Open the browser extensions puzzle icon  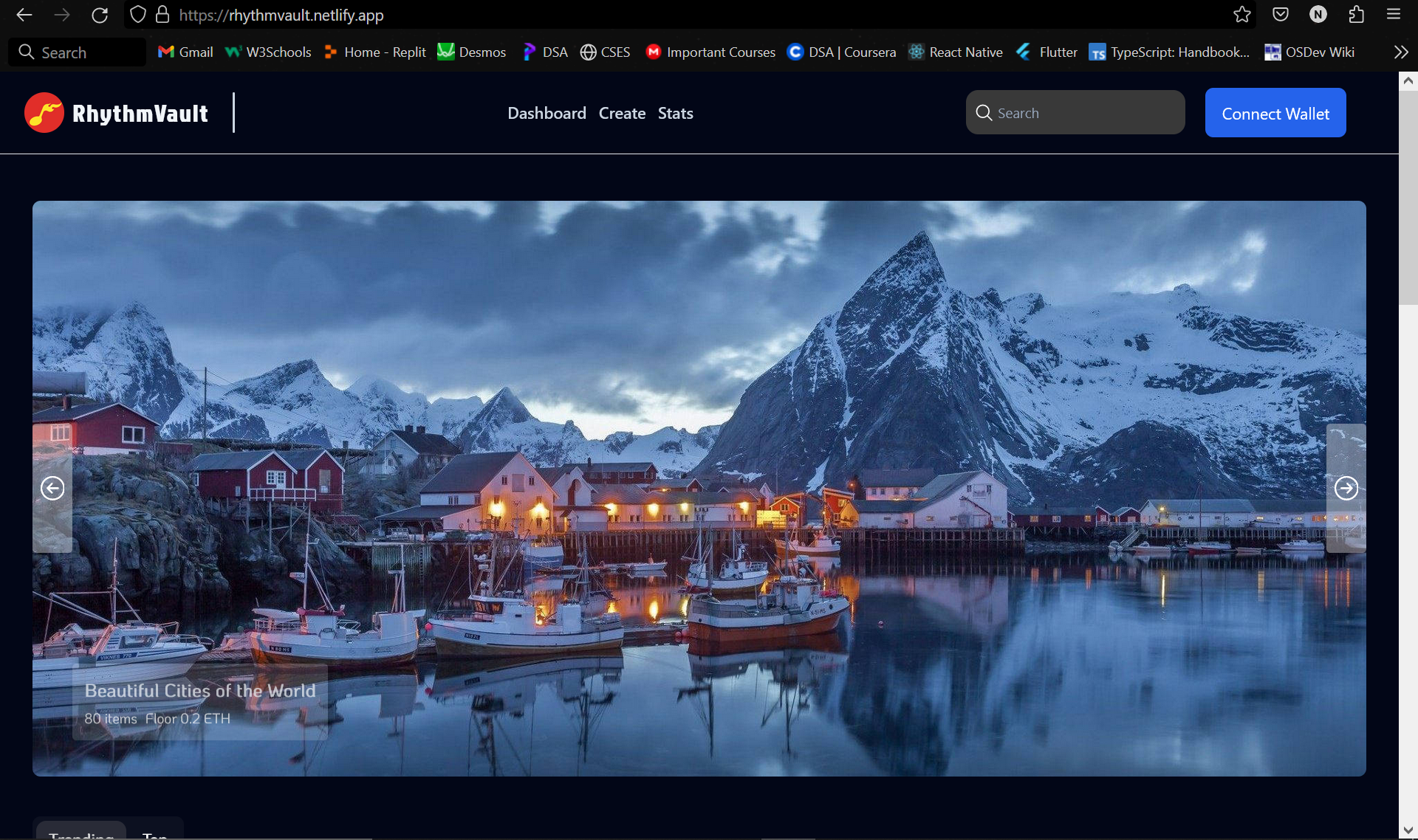click(x=1356, y=15)
